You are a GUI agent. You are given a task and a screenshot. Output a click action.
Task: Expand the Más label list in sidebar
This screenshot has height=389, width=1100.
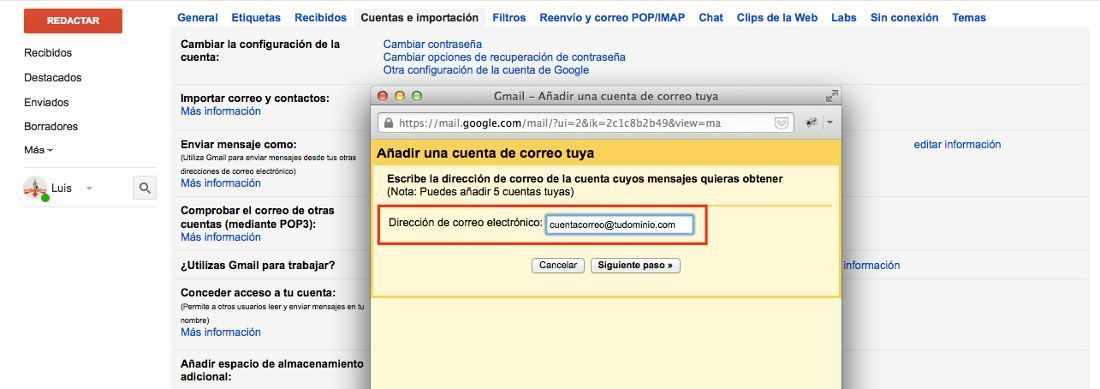pyautogui.click(x=39, y=150)
